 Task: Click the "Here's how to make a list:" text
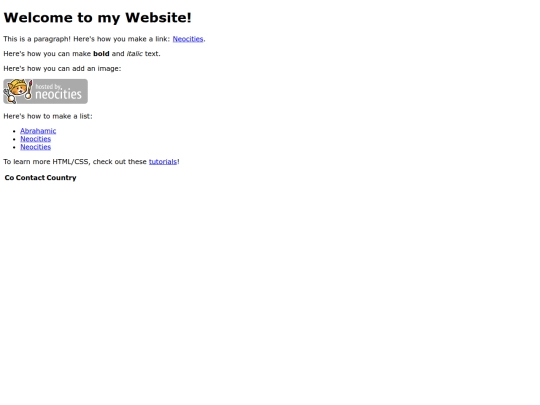48,116
